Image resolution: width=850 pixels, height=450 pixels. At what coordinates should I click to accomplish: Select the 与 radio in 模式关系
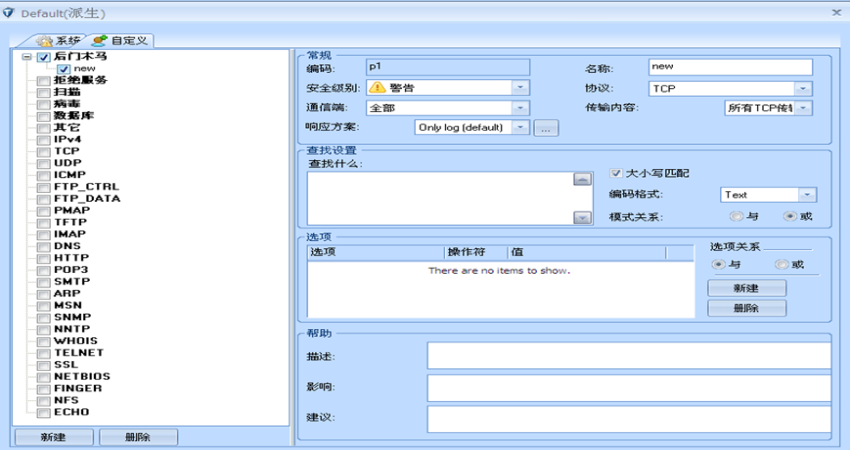(x=736, y=216)
